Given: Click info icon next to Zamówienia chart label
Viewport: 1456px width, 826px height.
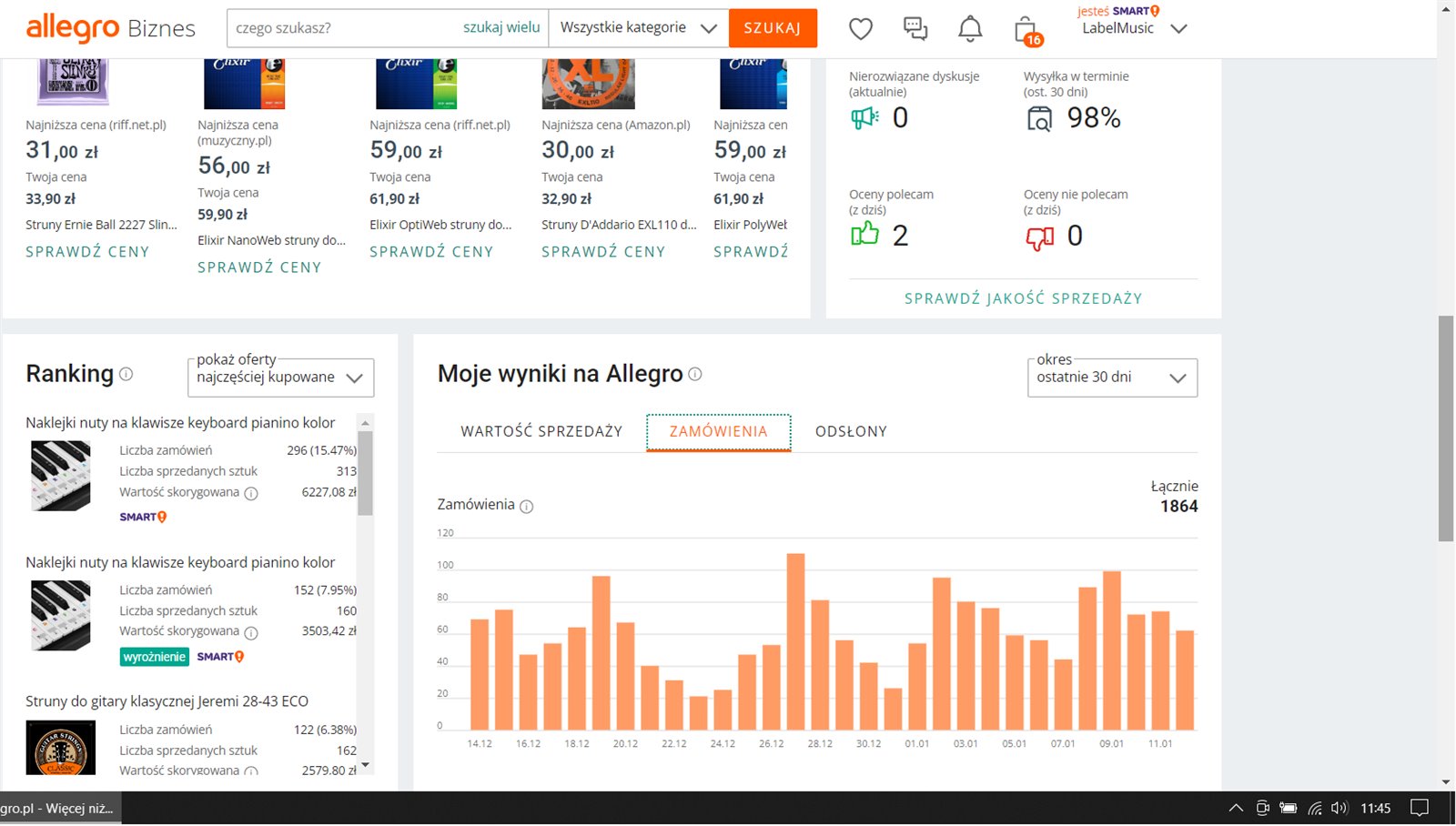Looking at the screenshot, I should coord(526,506).
